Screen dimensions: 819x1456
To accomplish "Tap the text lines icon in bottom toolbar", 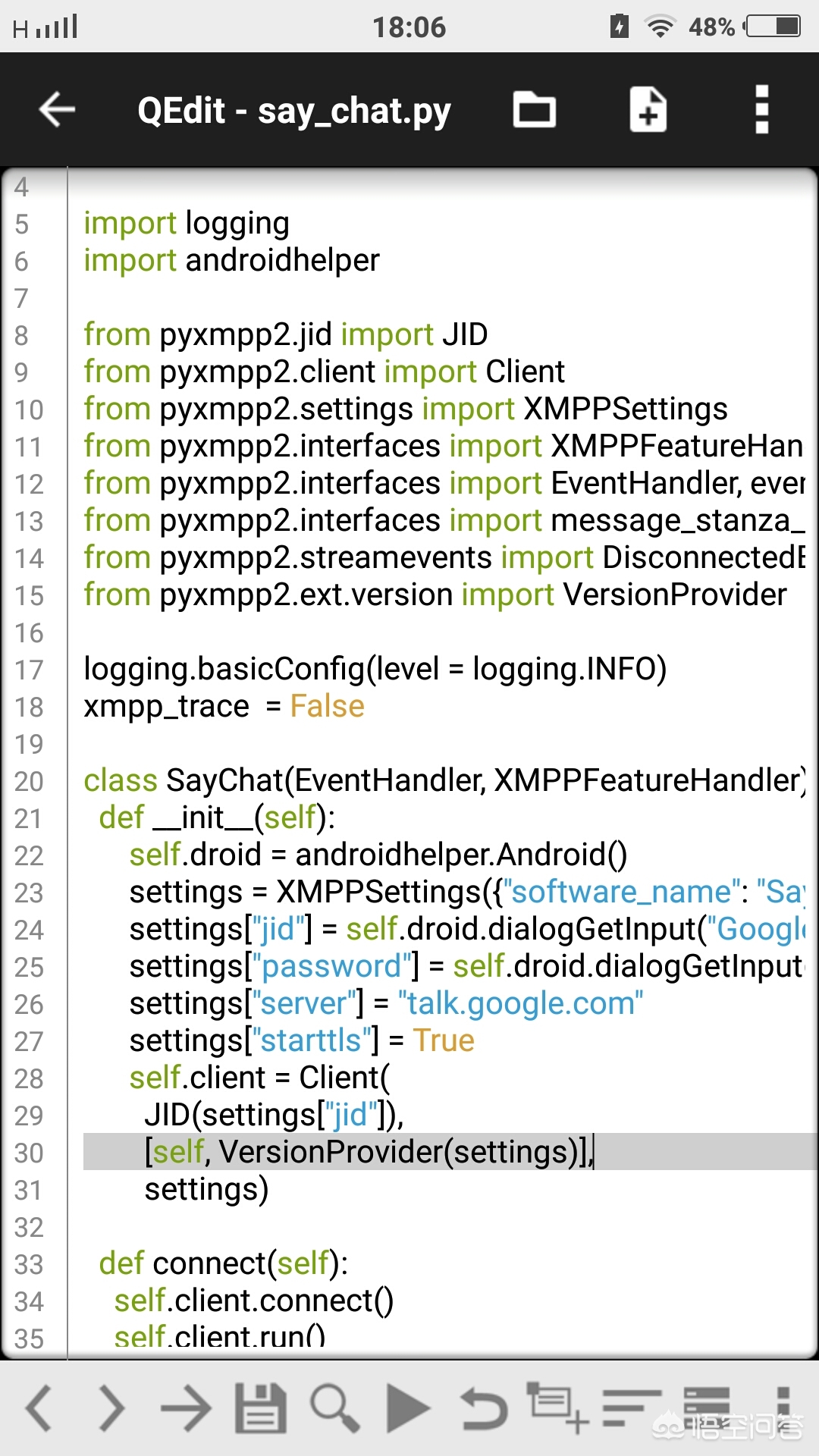I will coord(632,1408).
